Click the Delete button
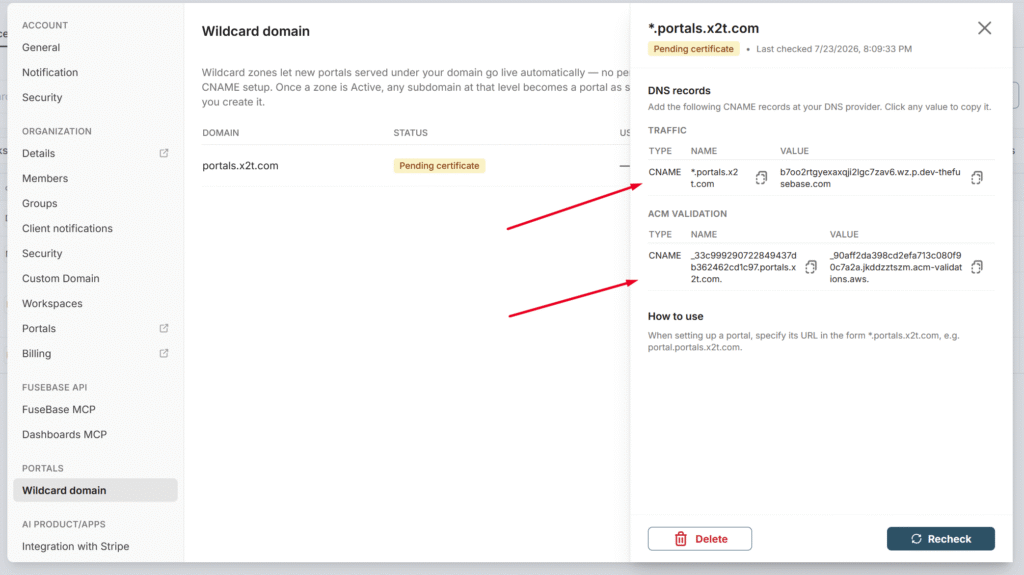 click(x=699, y=539)
